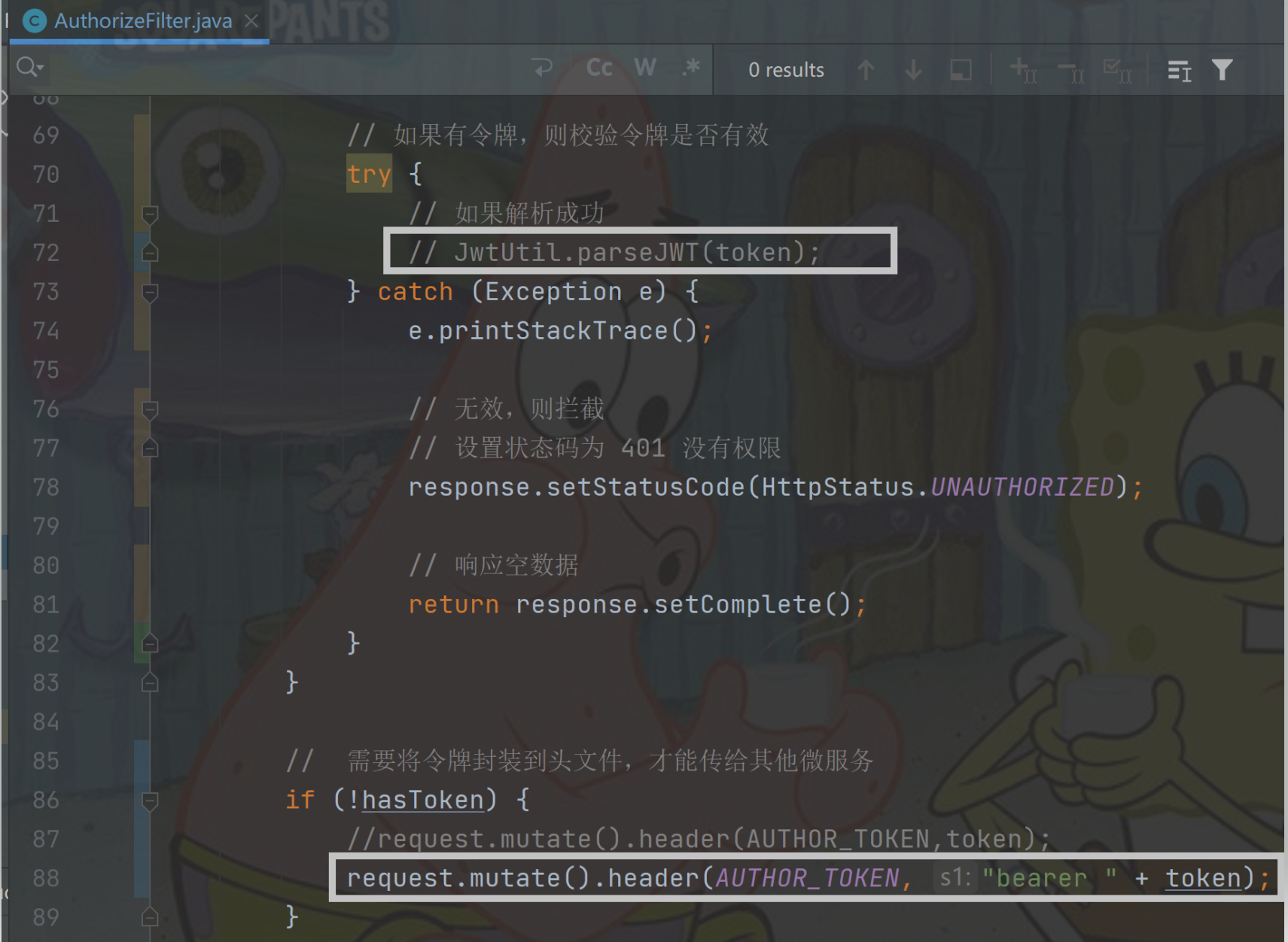
Task: Collapse fold marker at line 72
Action: 150,252
